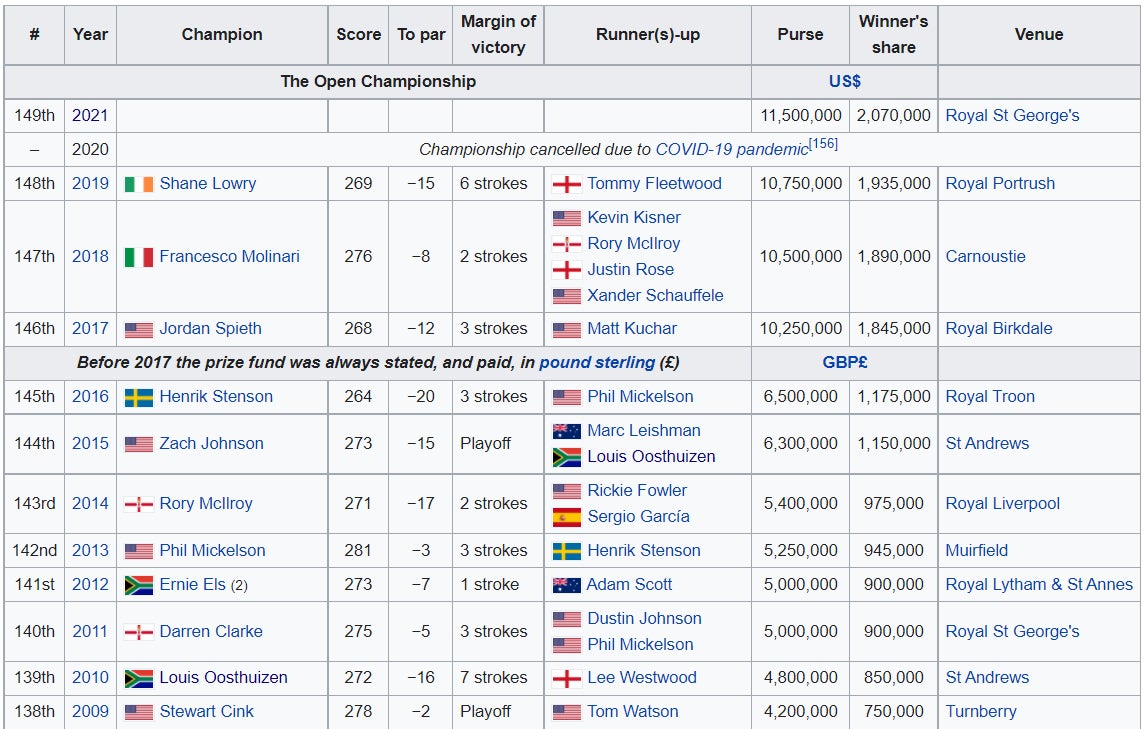The image size is (1145, 729).
Task: Open the Zach Johnson link
Action: click(x=211, y=443)
